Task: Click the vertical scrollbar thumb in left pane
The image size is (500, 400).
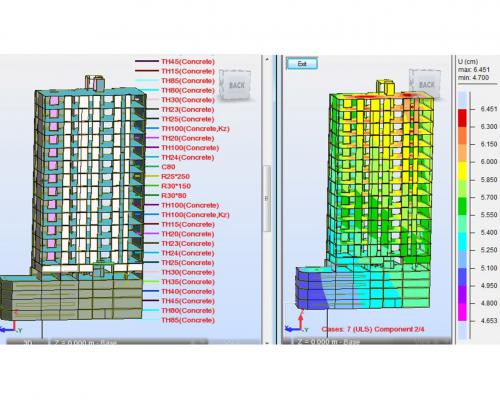Action: 267,199
